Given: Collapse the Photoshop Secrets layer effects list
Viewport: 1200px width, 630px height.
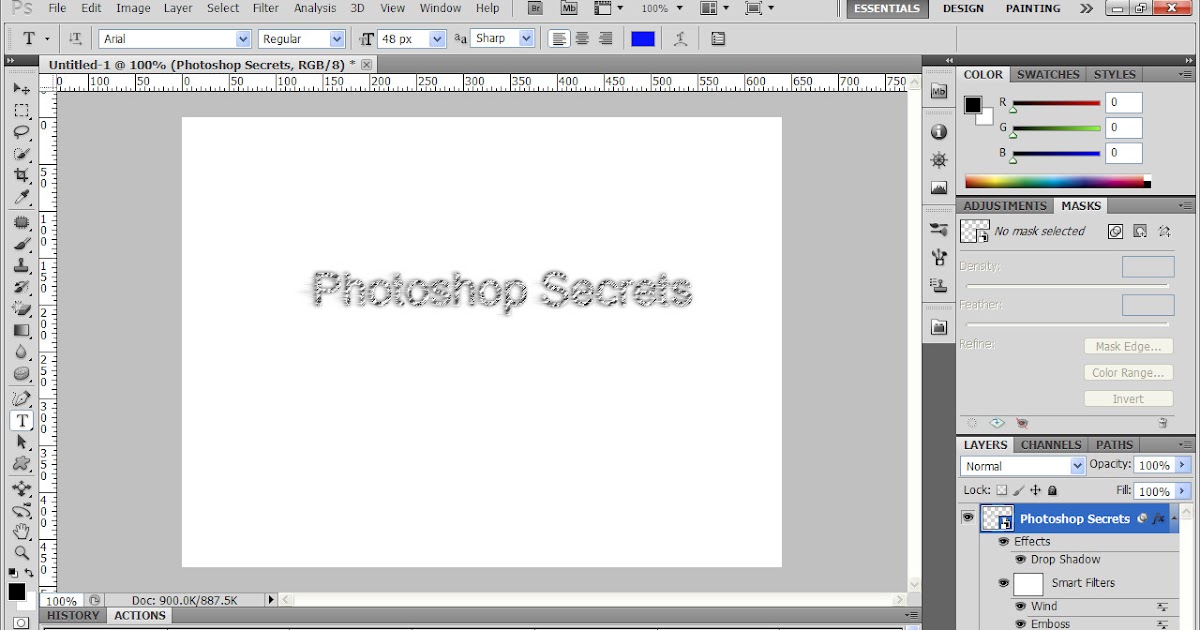Looking at the screenshot, I should coord(1174,518).
